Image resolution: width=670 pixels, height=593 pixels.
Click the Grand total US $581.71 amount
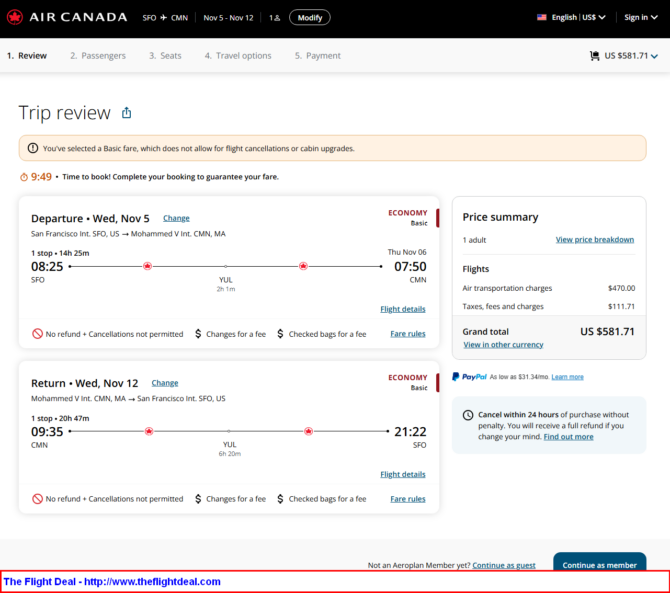click(607, 332)
